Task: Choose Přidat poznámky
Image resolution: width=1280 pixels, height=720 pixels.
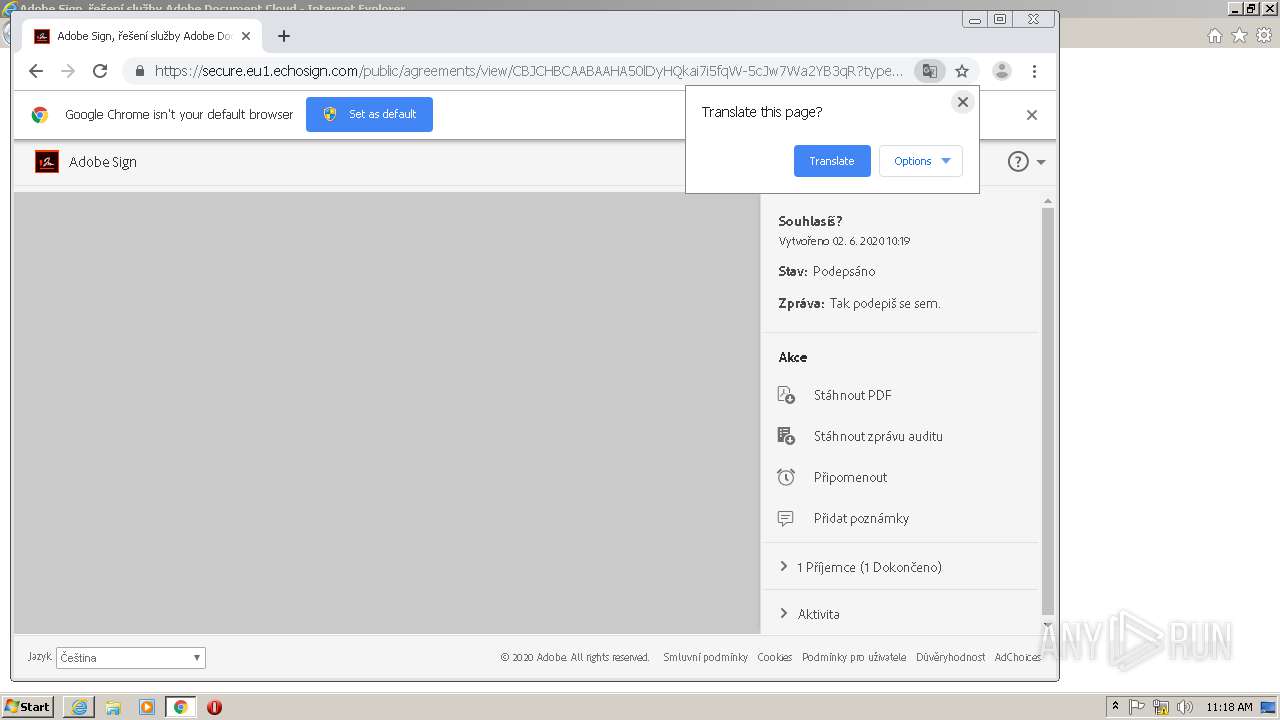Action: [861, 518]
